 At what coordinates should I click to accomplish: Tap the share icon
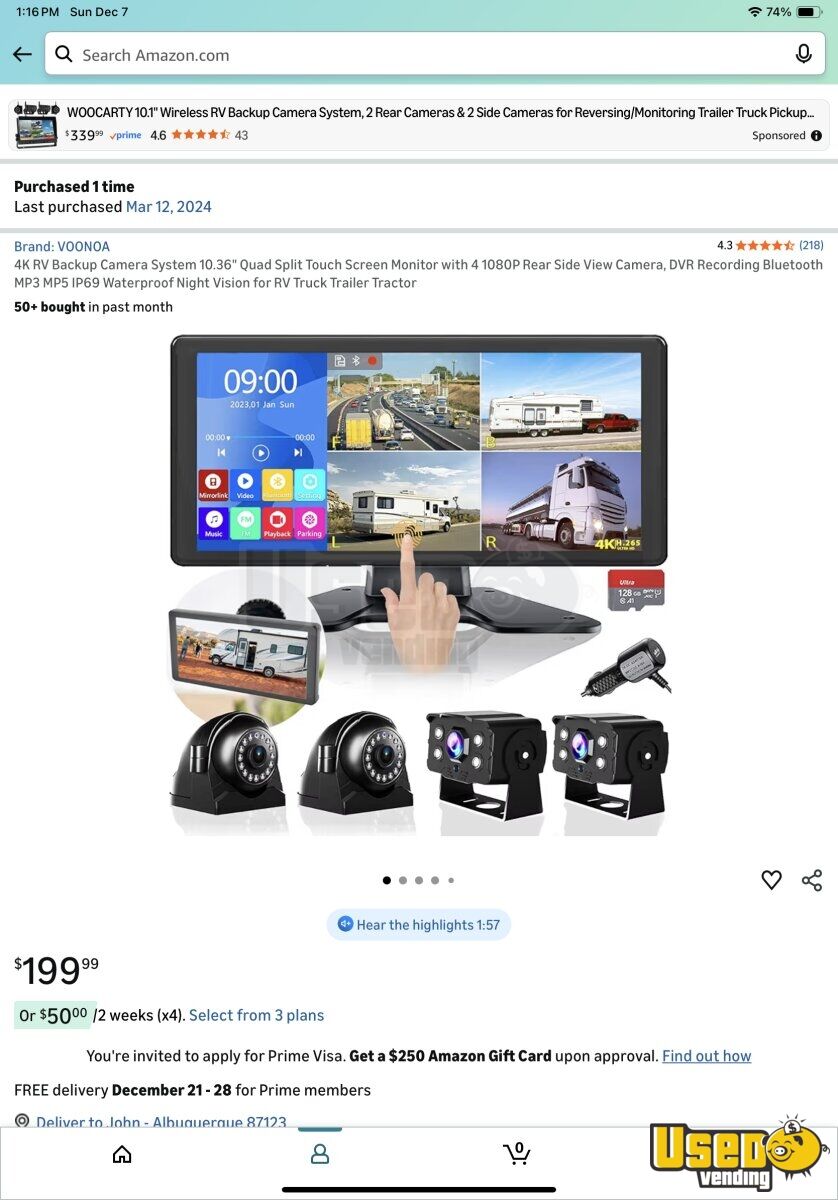point(812,880)
